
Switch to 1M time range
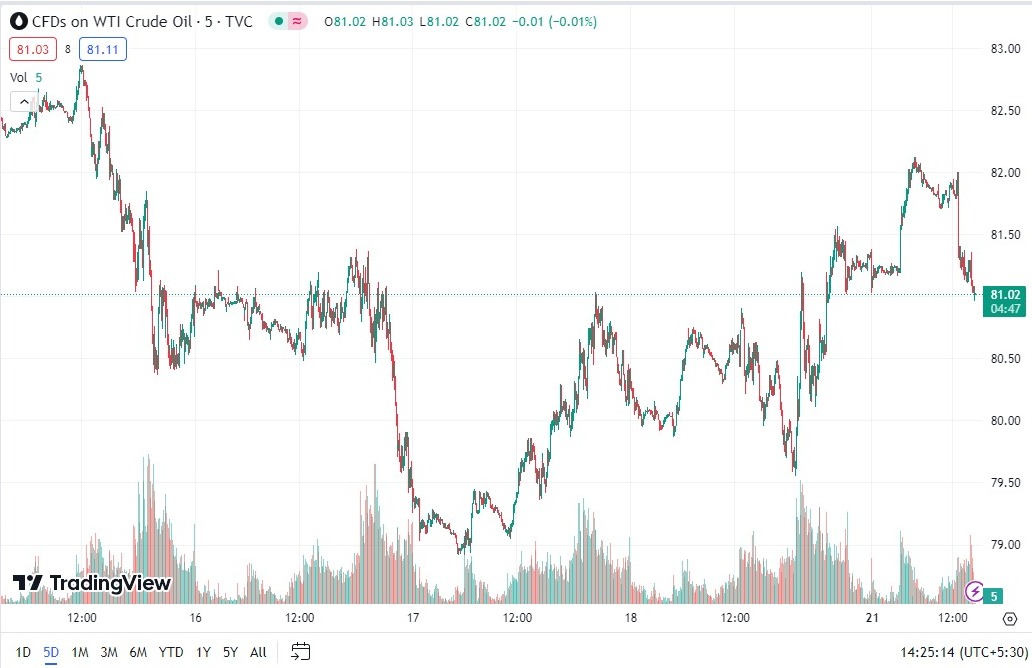pos(80,652)
